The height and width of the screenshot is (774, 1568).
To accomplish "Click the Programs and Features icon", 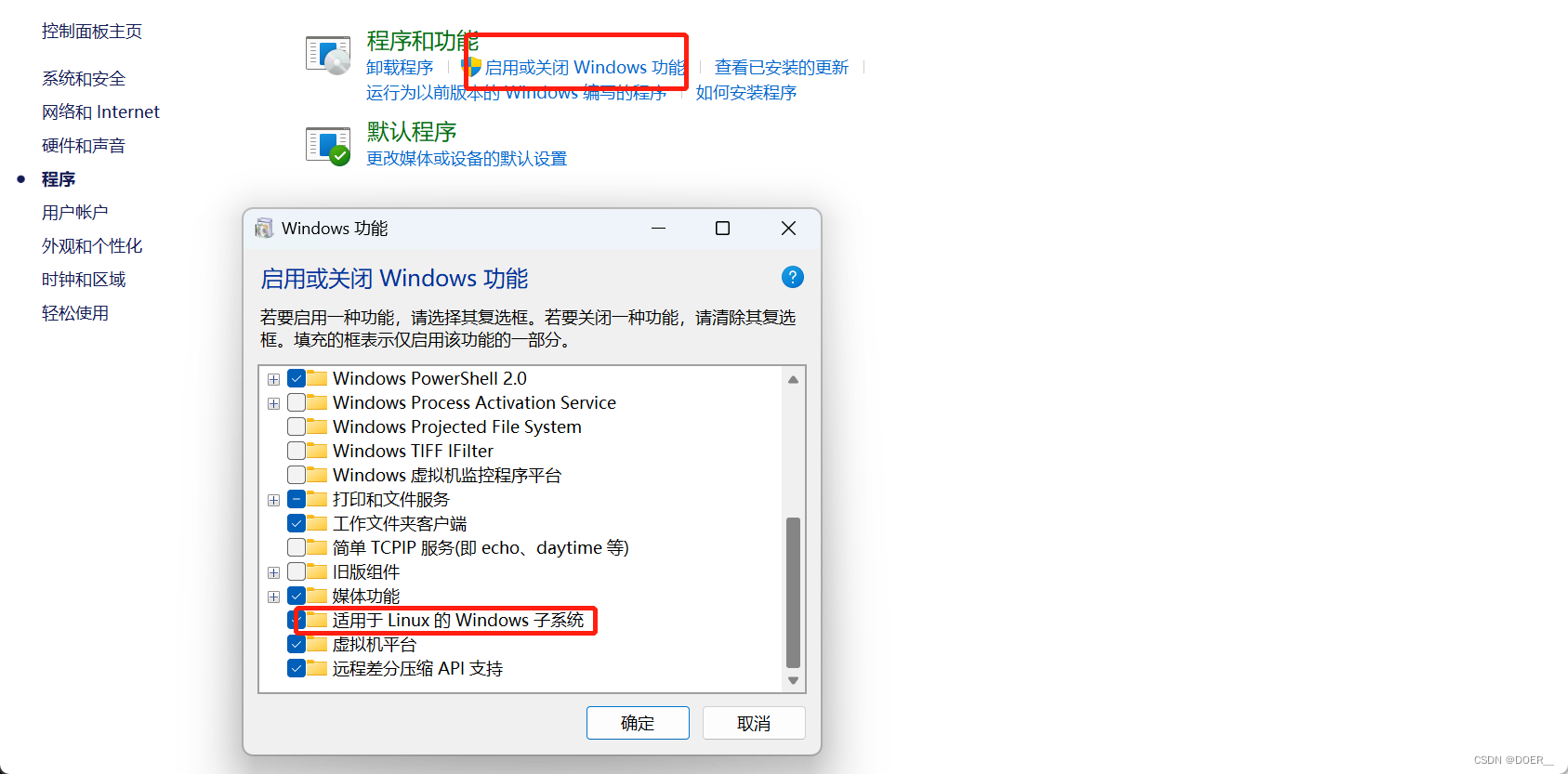I will [328, 56].
